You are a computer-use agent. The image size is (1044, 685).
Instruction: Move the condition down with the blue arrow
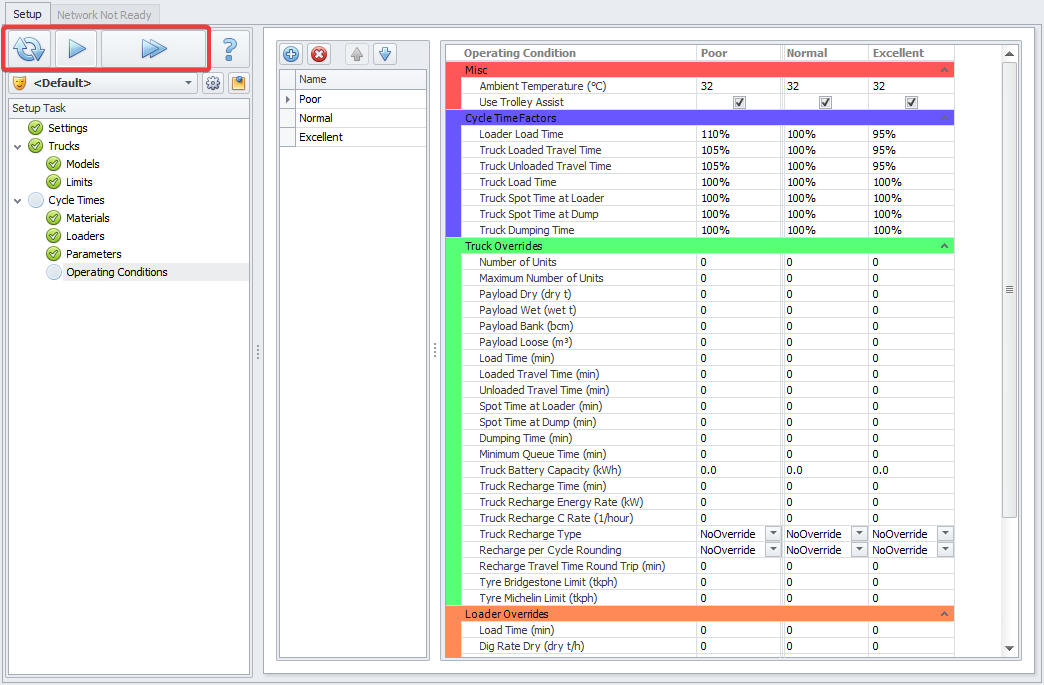pos(385,54)
